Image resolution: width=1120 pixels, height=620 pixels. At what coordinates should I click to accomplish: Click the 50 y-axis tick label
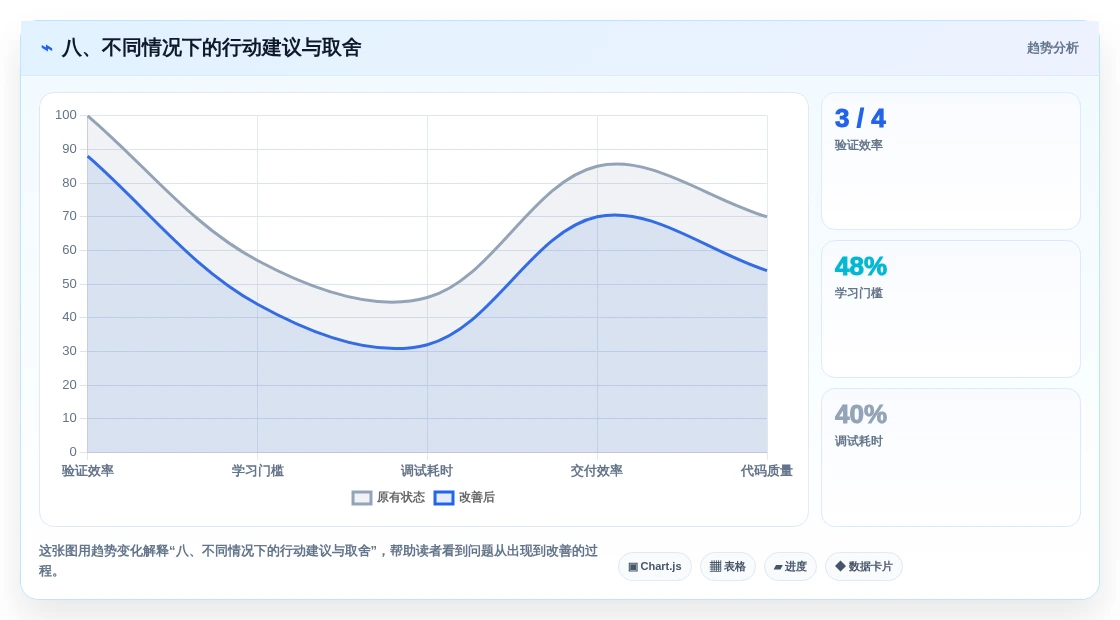click(x=69, y=284)
